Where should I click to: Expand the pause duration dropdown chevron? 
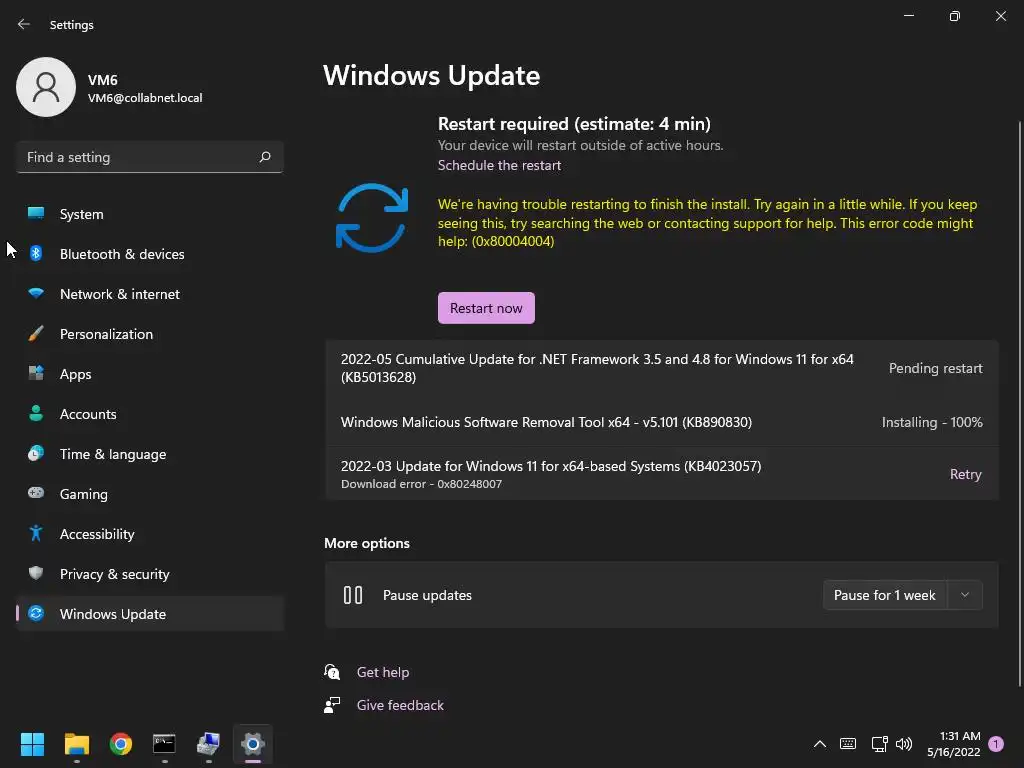click(x=965, y=595)
